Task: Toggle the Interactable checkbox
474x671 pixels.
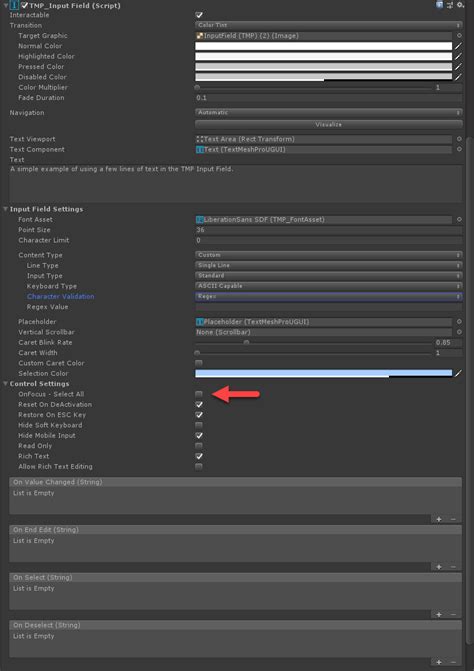Action: click(199, 15)
